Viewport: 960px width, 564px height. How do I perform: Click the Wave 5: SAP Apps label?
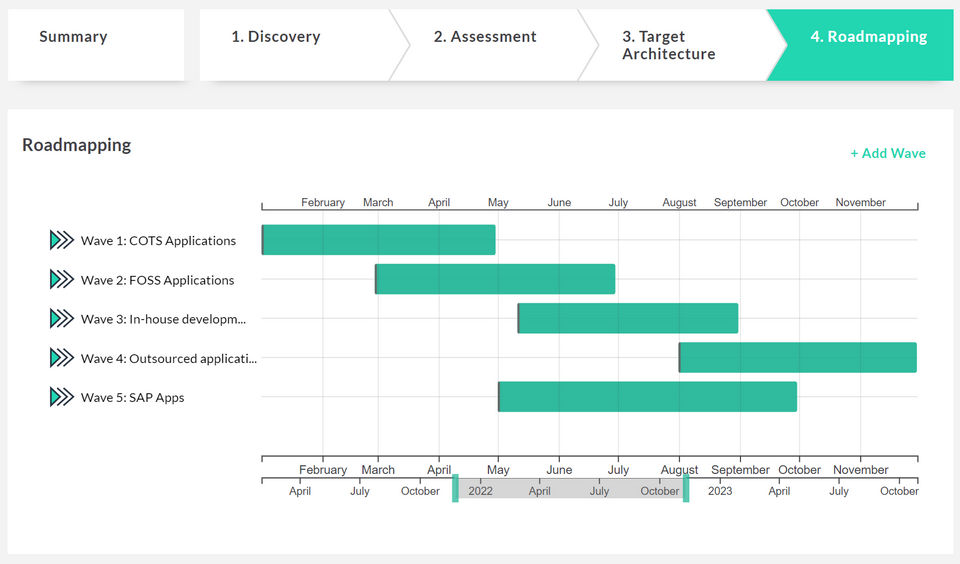tap(132, 397)
